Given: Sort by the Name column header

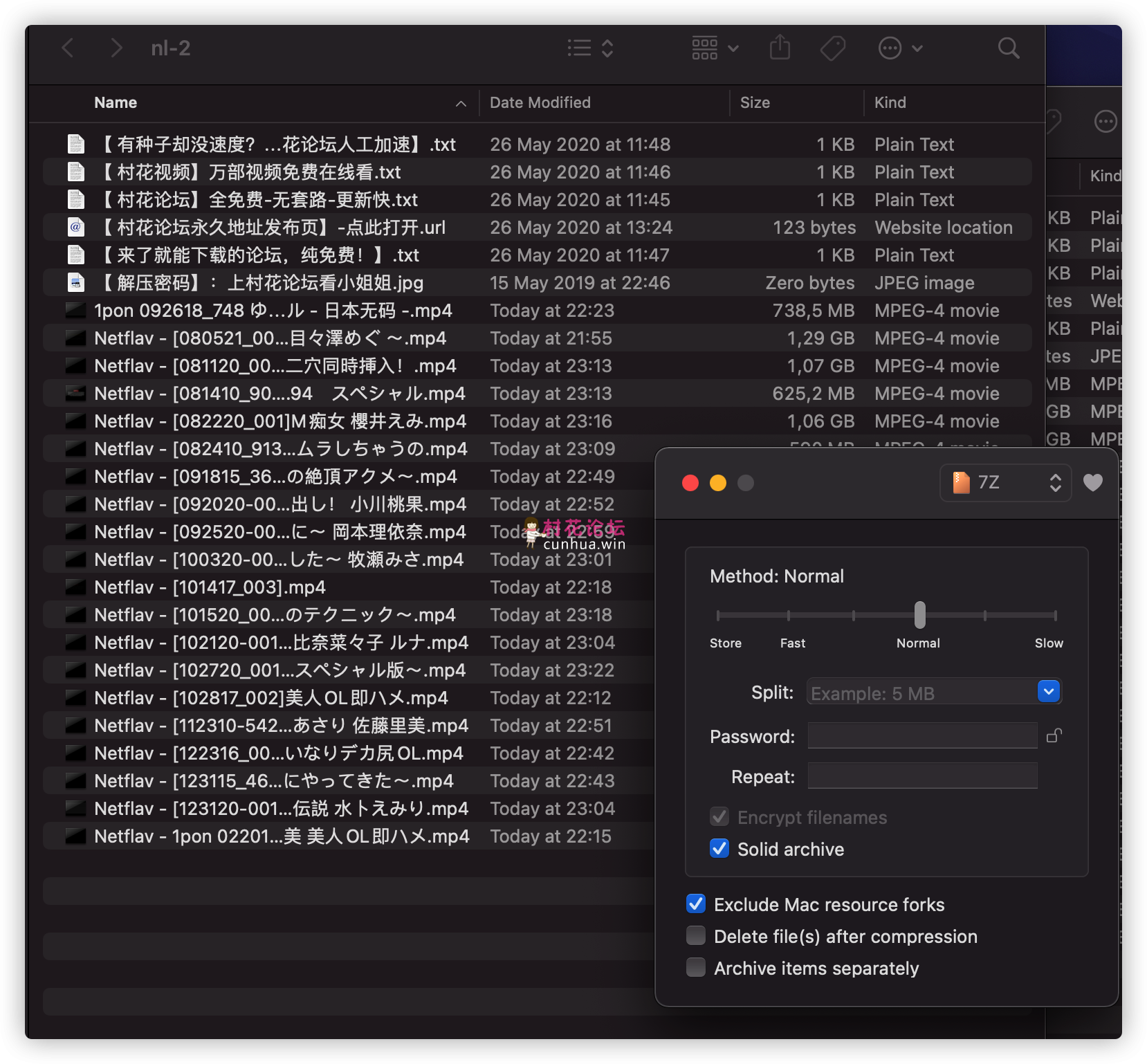Looking at the screenshot, I should [x=116, y=102].
